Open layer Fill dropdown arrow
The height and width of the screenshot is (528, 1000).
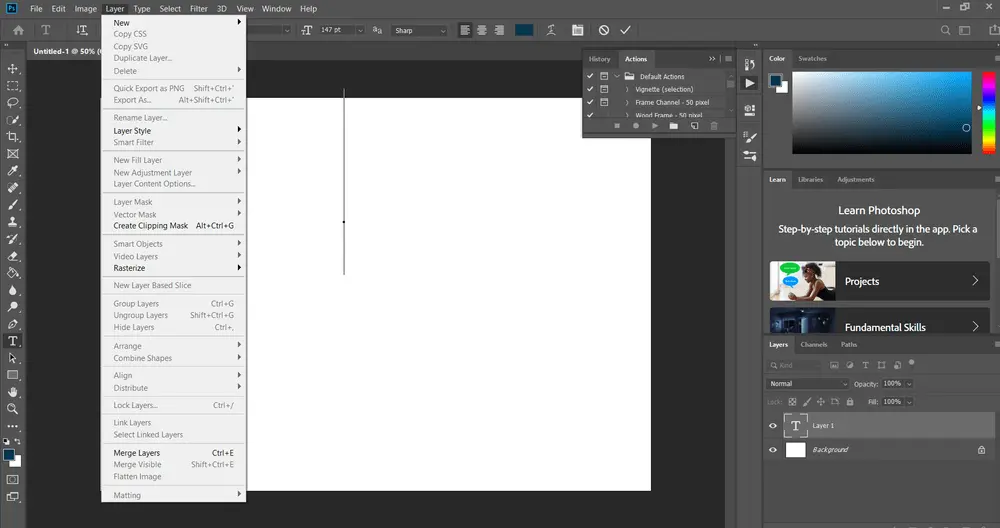[x=909, y=402]
